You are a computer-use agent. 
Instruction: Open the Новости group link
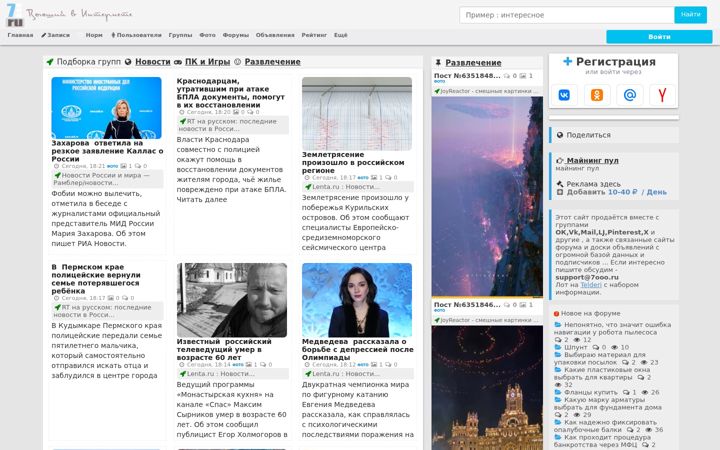tap(152, 62)
